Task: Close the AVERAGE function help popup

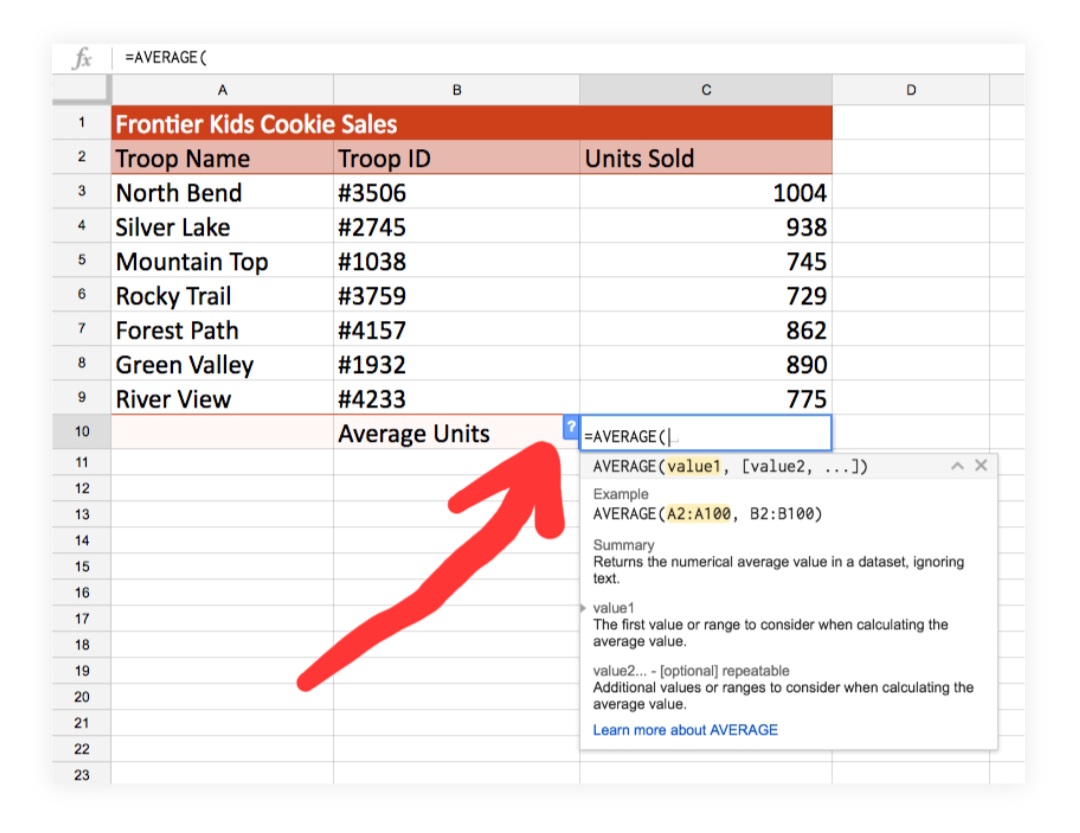Action: tap(981, 466)
